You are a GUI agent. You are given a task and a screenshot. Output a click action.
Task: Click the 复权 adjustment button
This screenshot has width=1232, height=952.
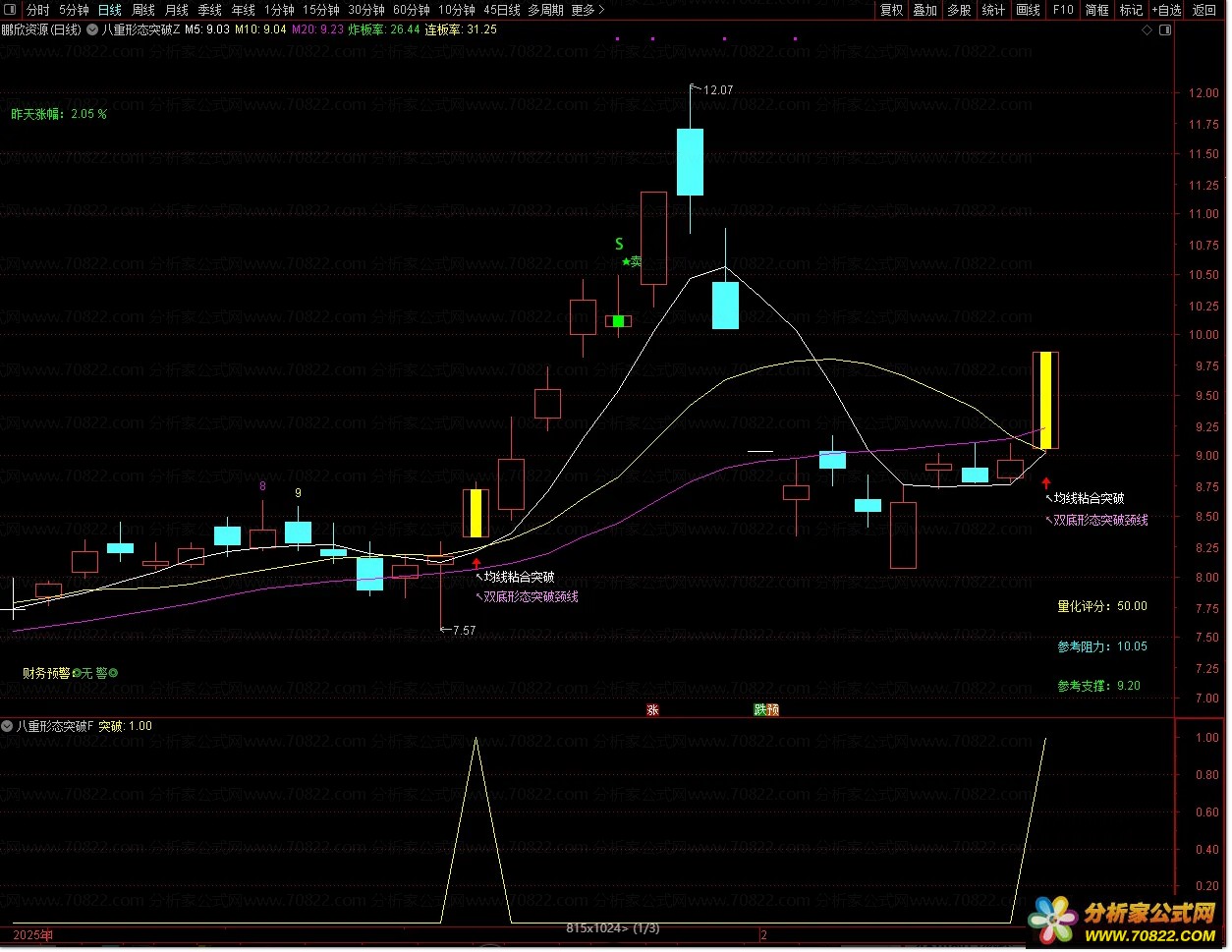[x=891, y=10]
